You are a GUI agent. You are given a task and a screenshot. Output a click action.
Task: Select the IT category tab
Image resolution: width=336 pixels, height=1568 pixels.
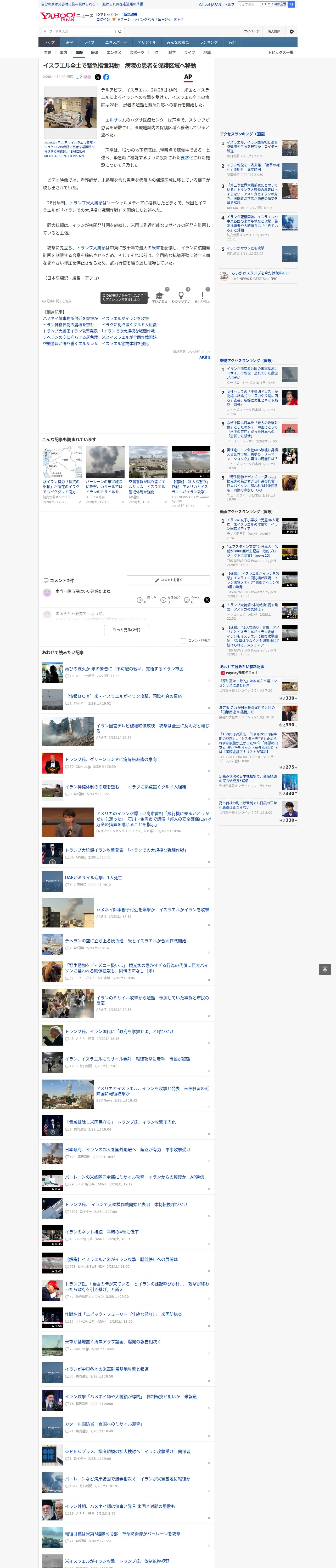[x=156, y=53]
